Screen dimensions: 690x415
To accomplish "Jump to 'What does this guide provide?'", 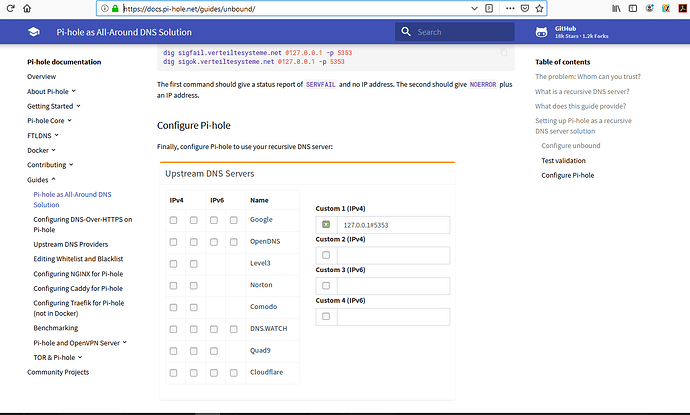I will point(580,106).
